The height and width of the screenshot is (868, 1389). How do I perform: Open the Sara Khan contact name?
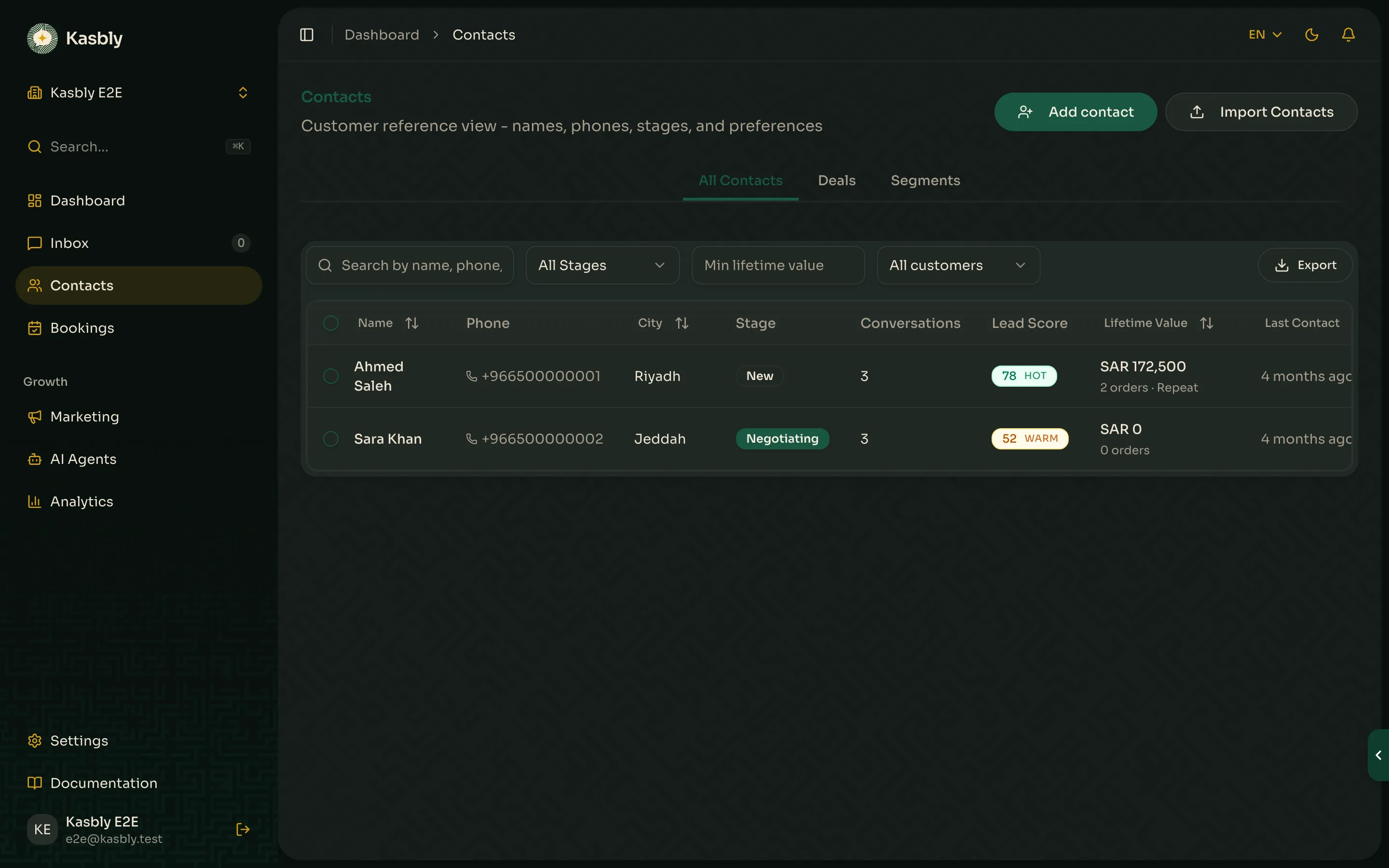387,439
